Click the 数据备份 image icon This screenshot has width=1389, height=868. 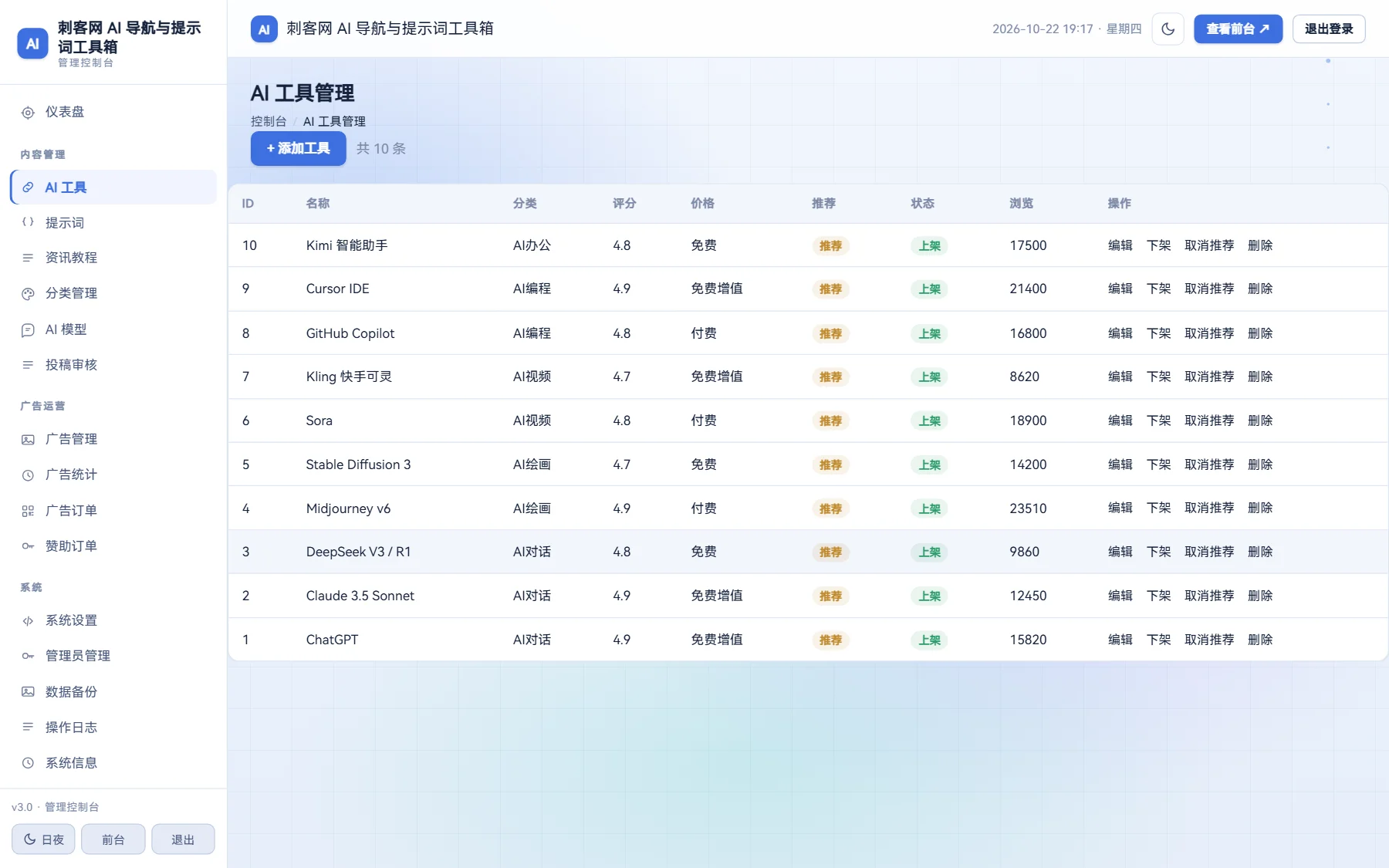tap(28, 692)
